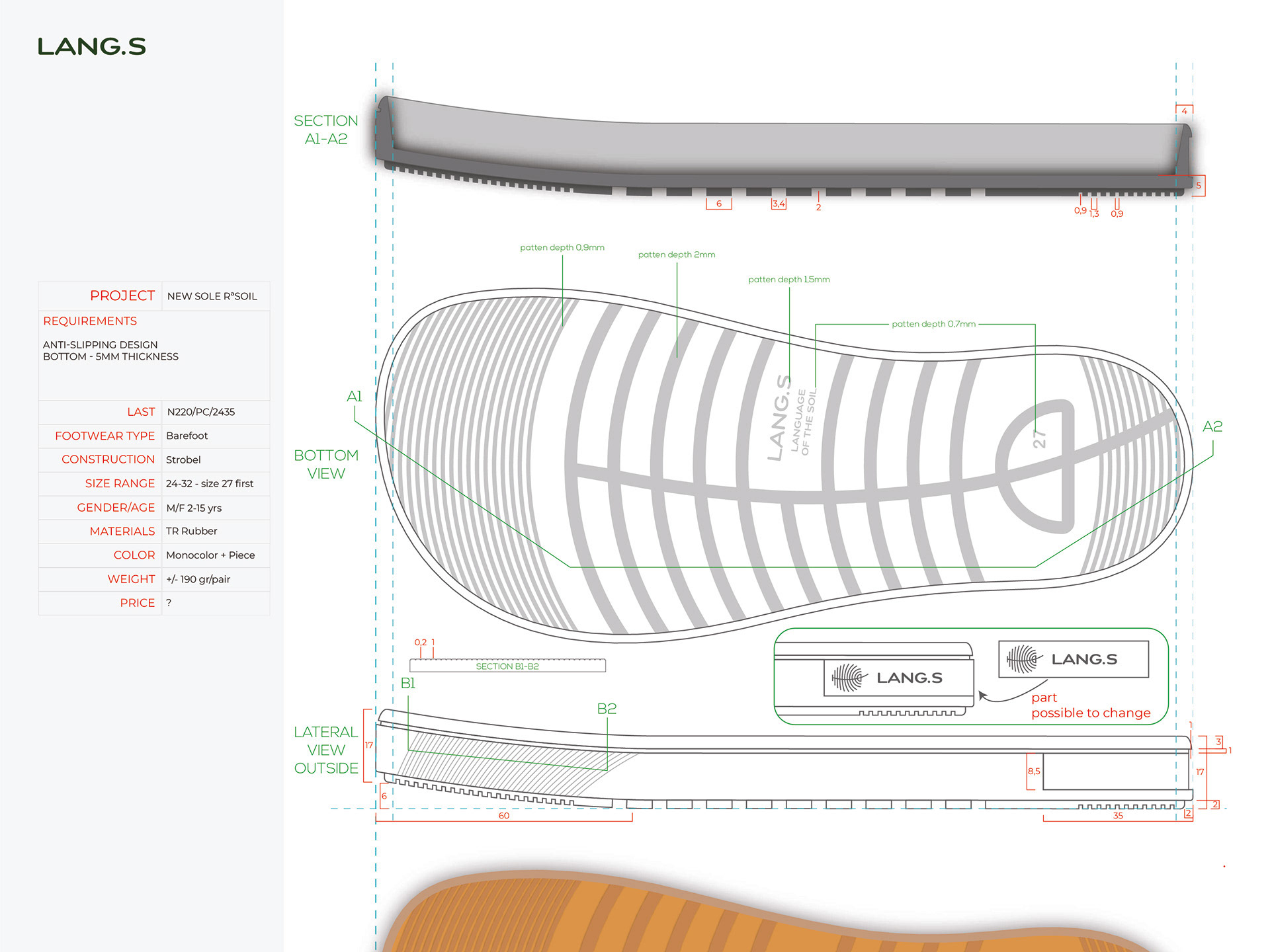Click the 'patten depth 0,9mm' annotation
This screenshot has width=1270, height=952.
click(562, 248)
